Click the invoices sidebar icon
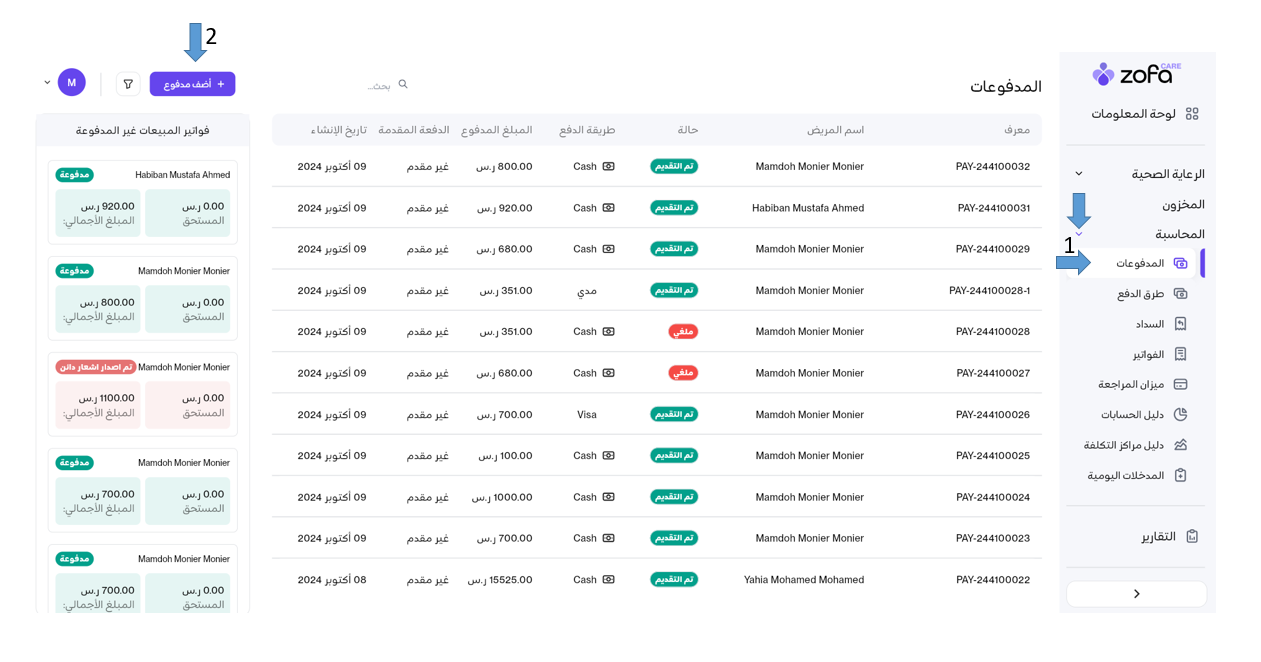Viewport: 1261px width, 662px height. coord(1180,354)
